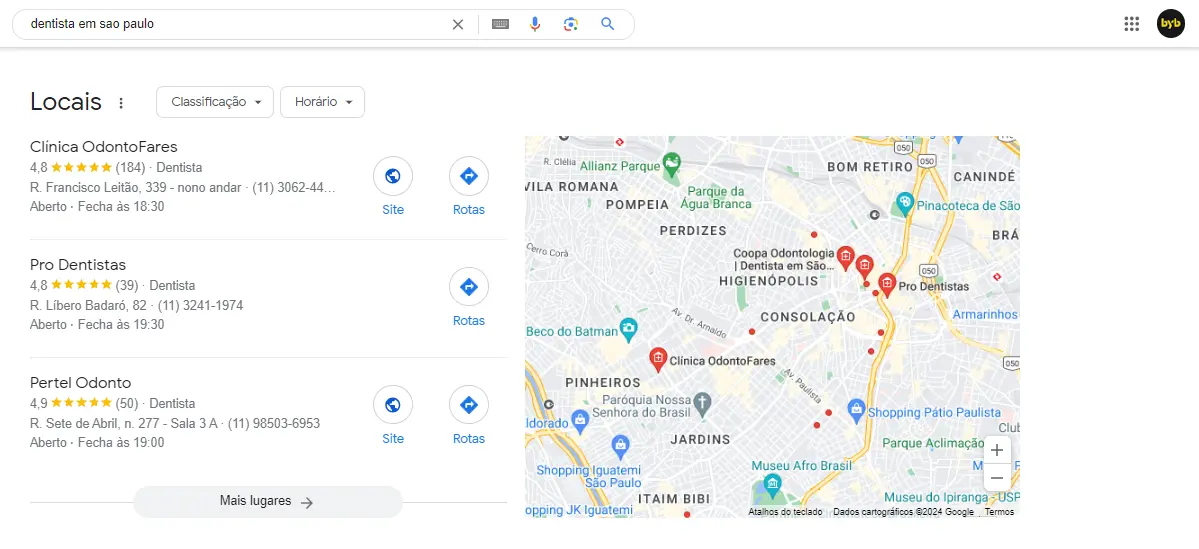Zoom in on the map

(996, 450)
